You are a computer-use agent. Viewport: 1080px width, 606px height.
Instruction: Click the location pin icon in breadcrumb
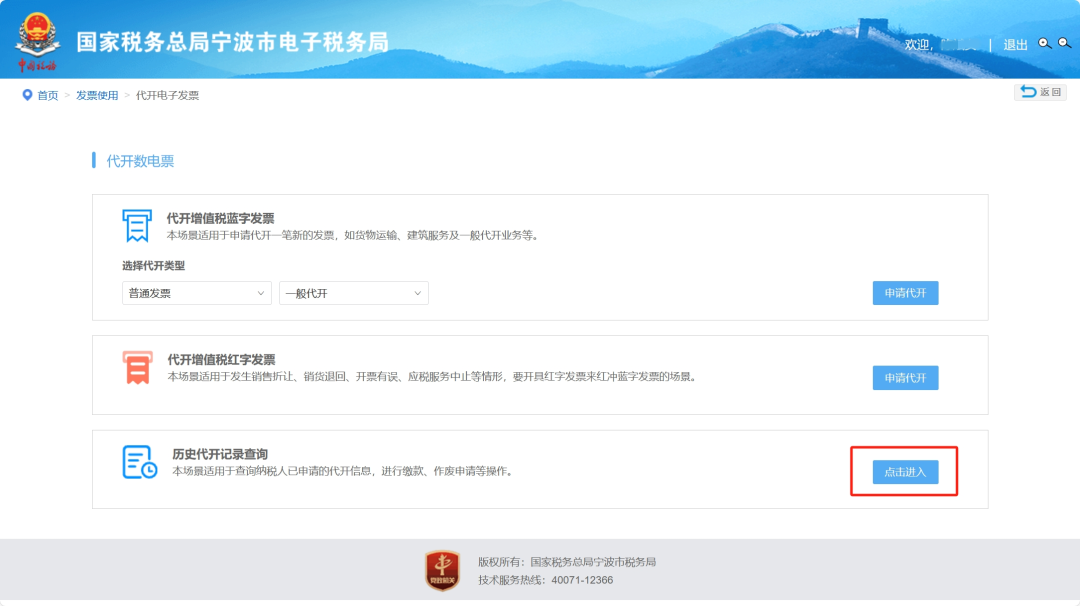[27, 95]
